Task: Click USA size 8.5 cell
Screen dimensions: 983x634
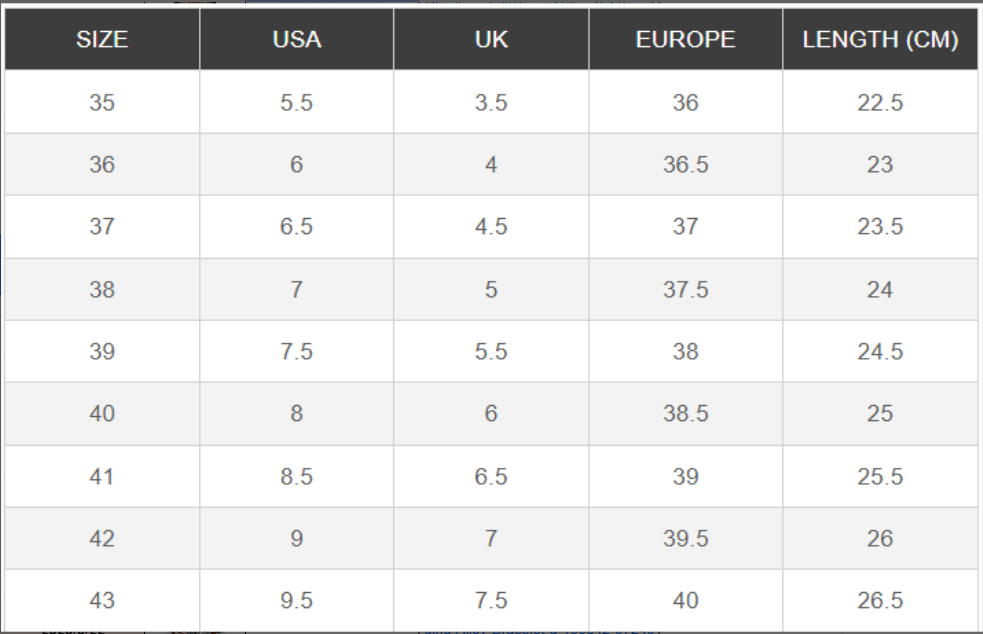Action: [x=296, y=477]
